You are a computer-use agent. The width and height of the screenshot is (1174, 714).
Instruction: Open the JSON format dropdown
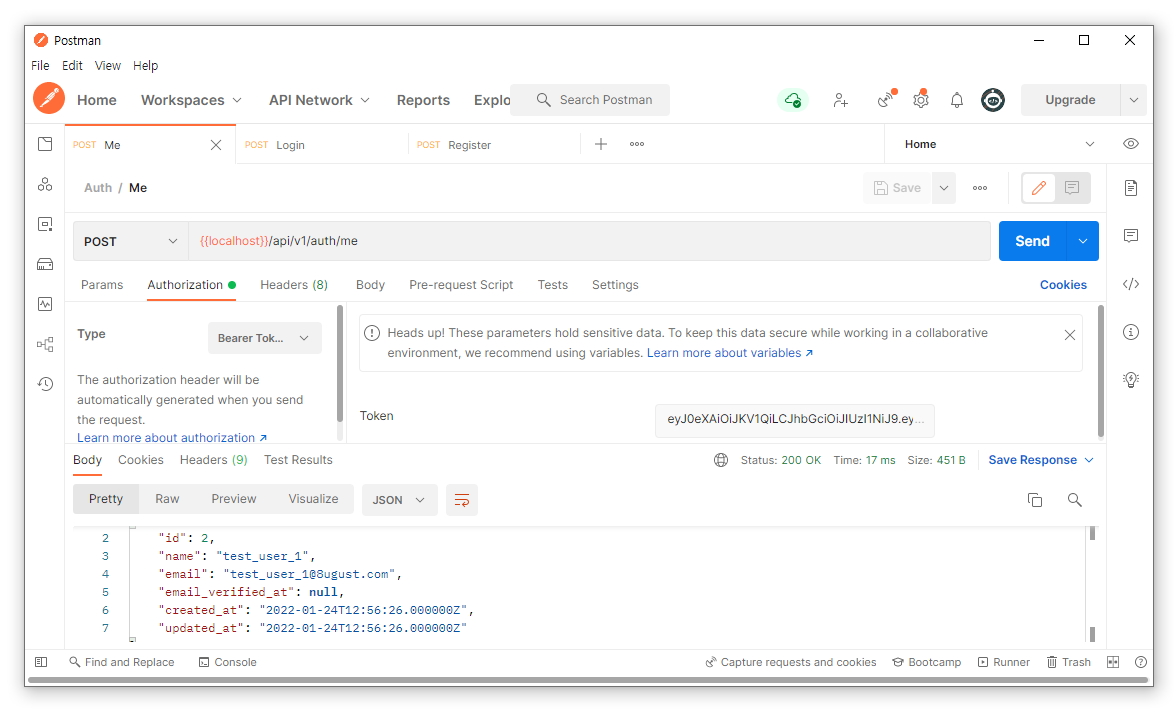pyautogui.click(x=399, y=500)
